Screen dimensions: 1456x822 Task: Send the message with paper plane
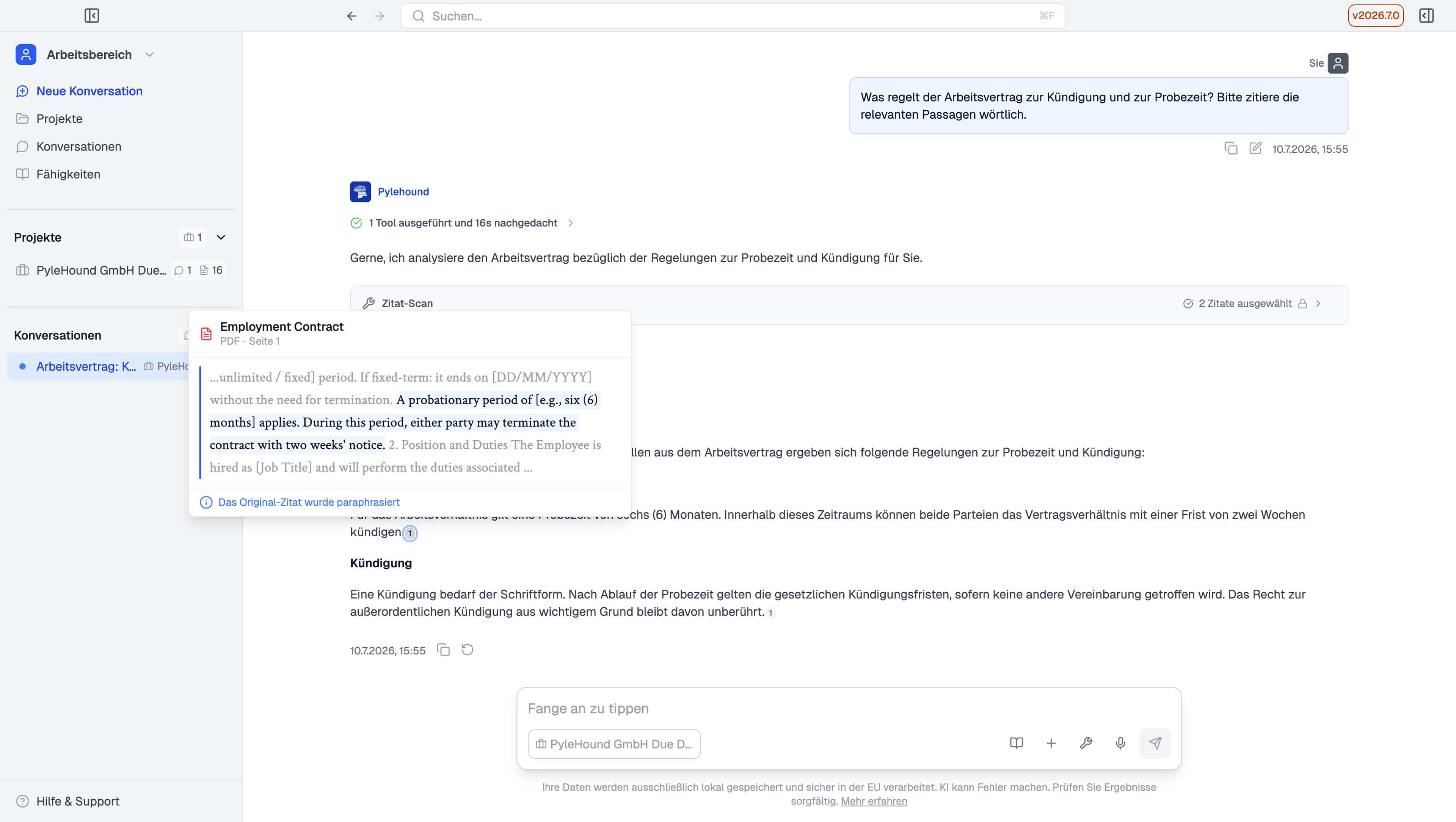[1155, 743]
